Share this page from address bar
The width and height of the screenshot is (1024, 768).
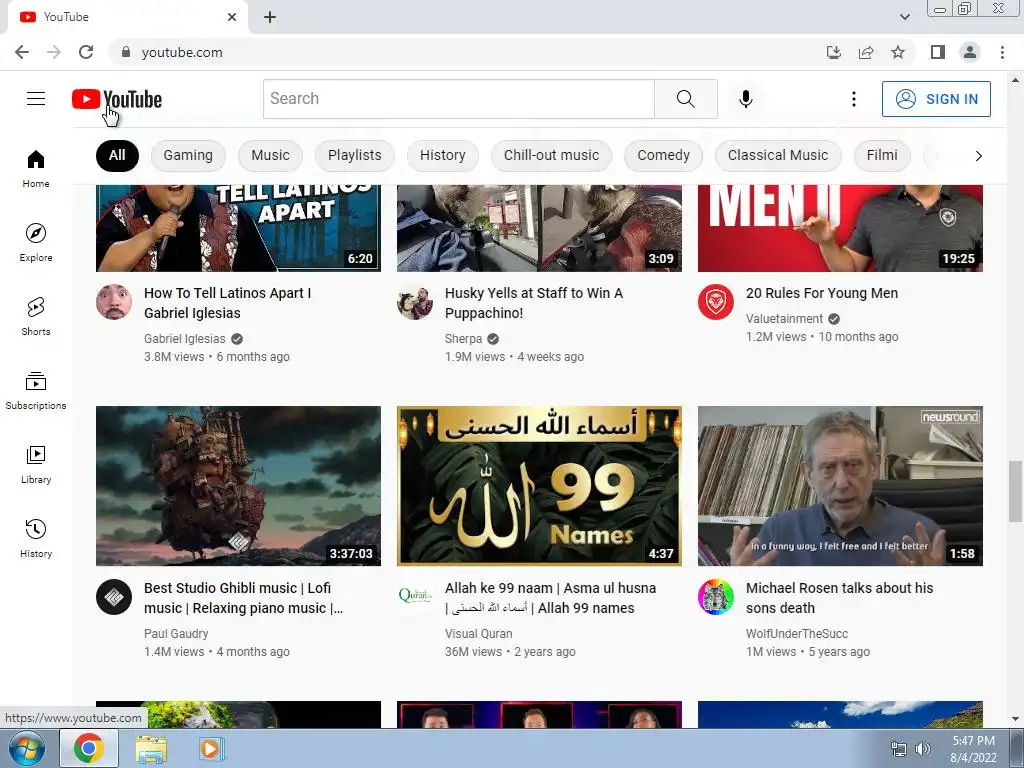click(866, 52)
